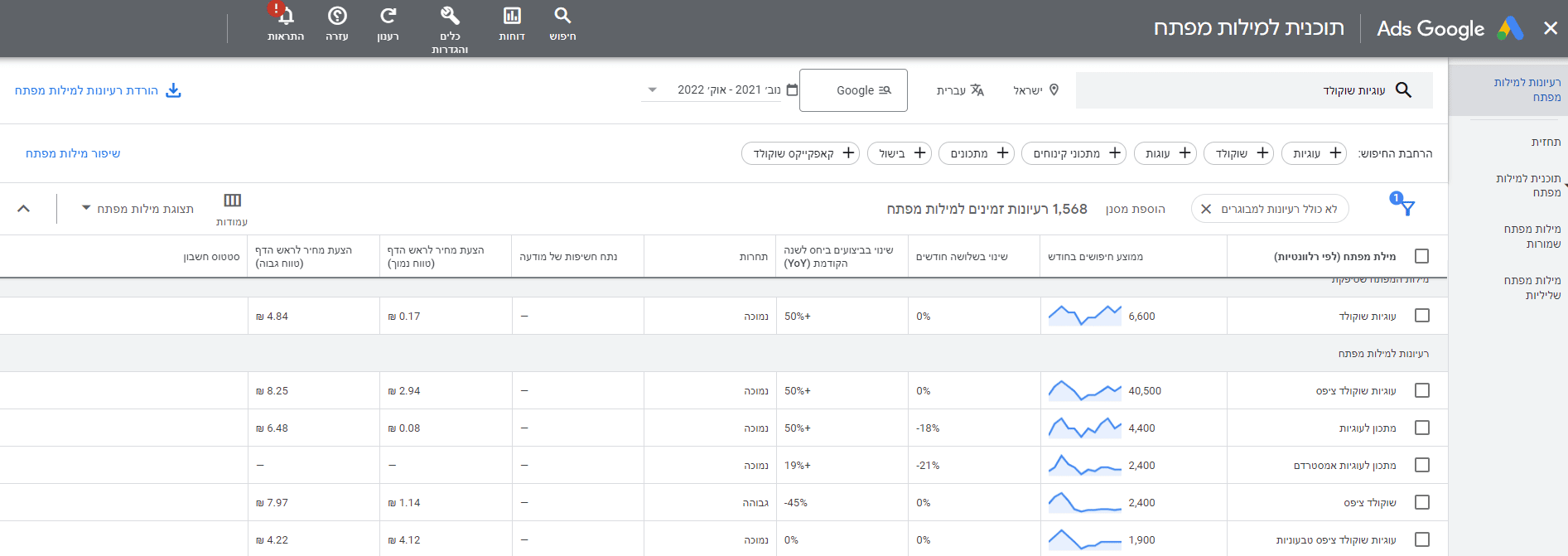
Task: Click the magnifier icon in keyword search box
Action: coord(1403,89)
